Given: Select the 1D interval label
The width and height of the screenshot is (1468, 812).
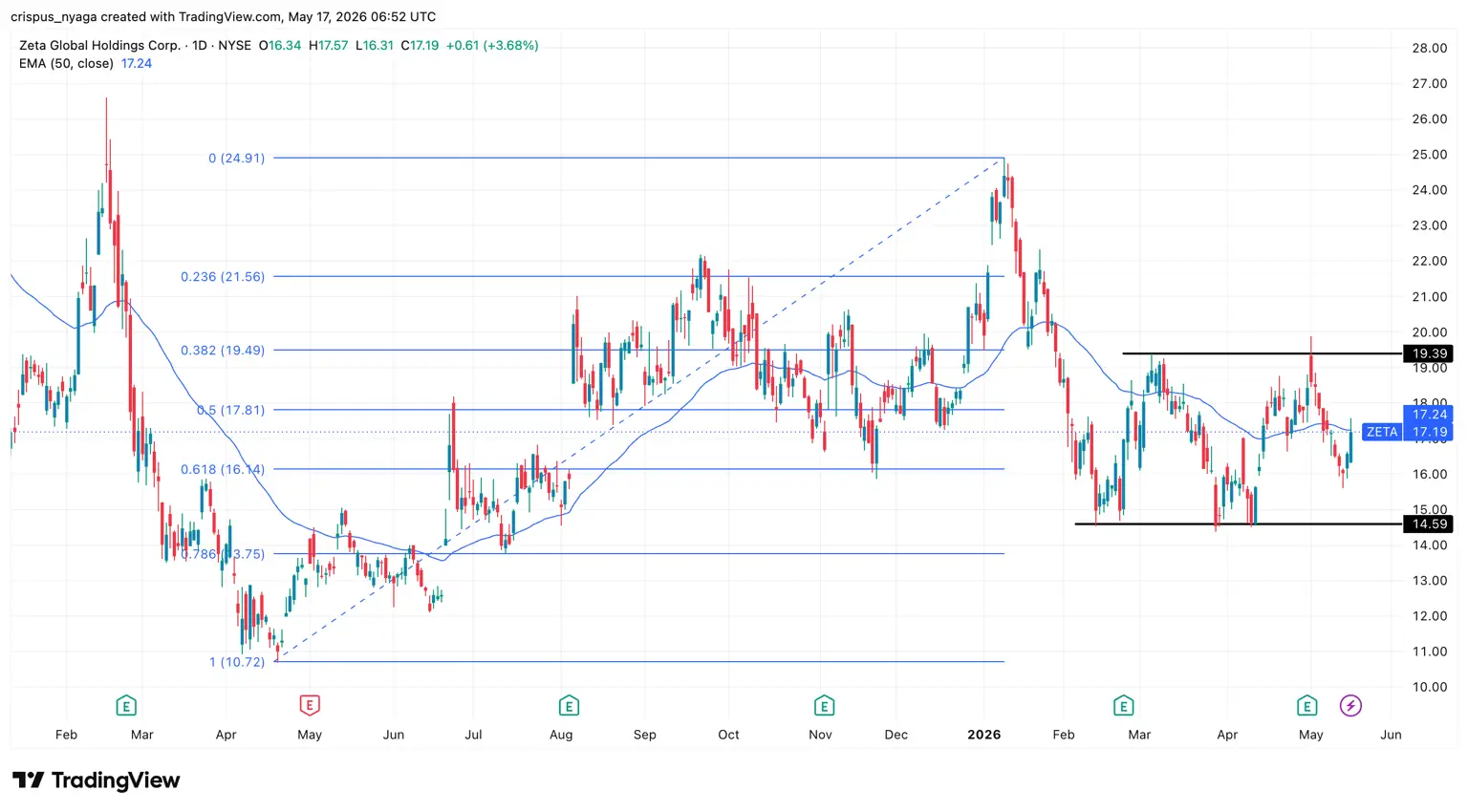Looking at the screenshot, I should pyautogui.click(x=200, y=45).
